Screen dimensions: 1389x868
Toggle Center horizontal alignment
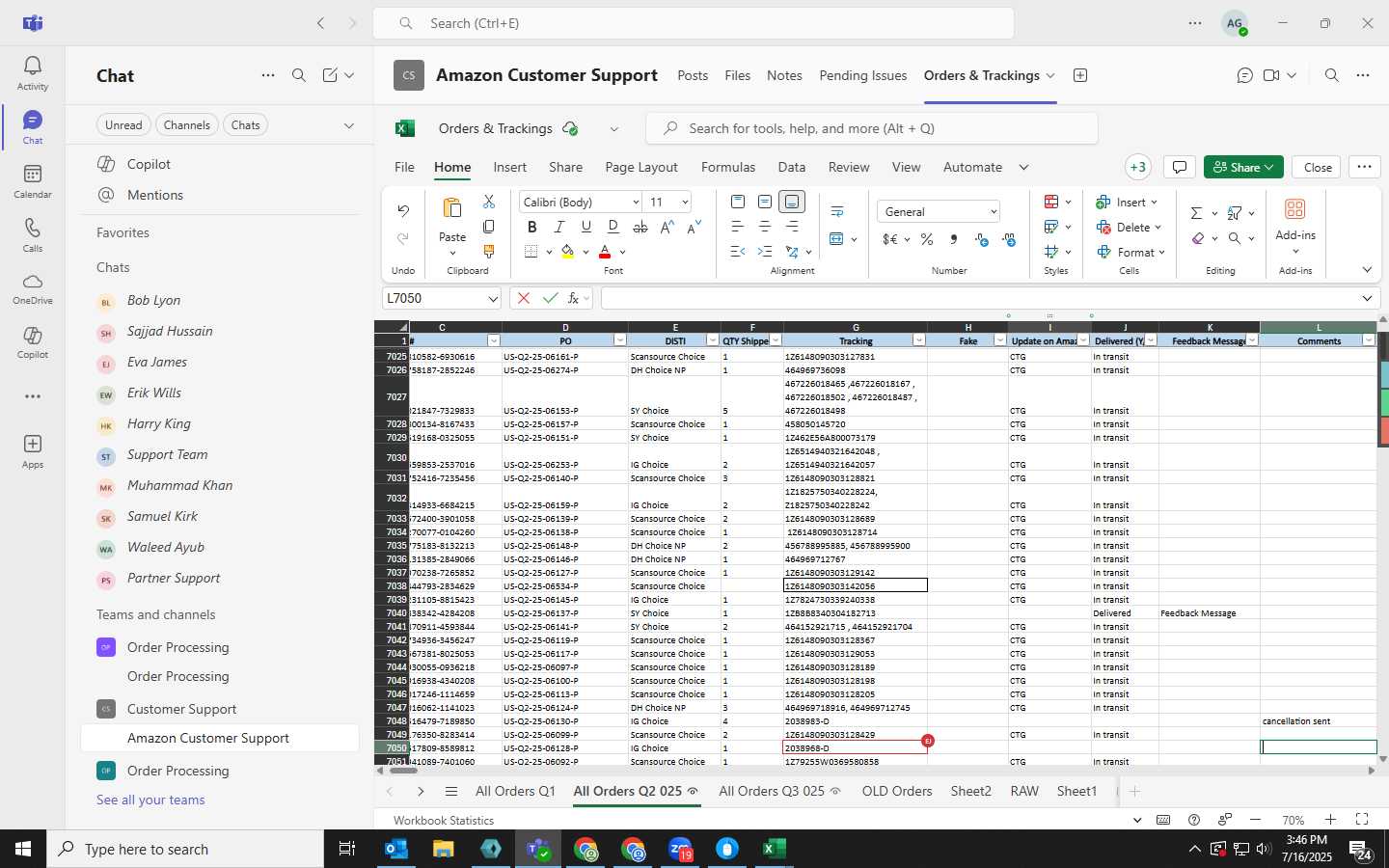(x=764, y=227)
